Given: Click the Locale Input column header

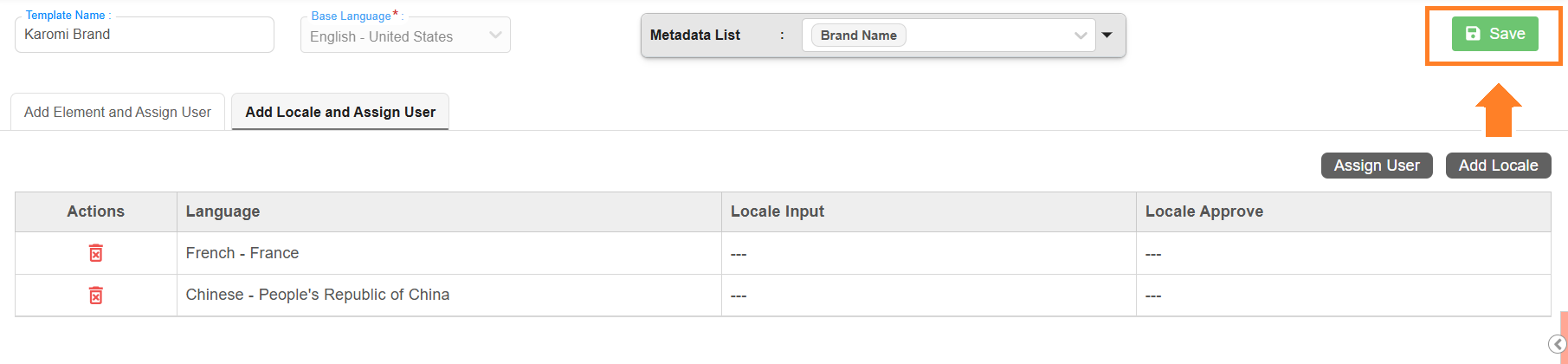Looking at the screenshot, I should coord(777,211).
